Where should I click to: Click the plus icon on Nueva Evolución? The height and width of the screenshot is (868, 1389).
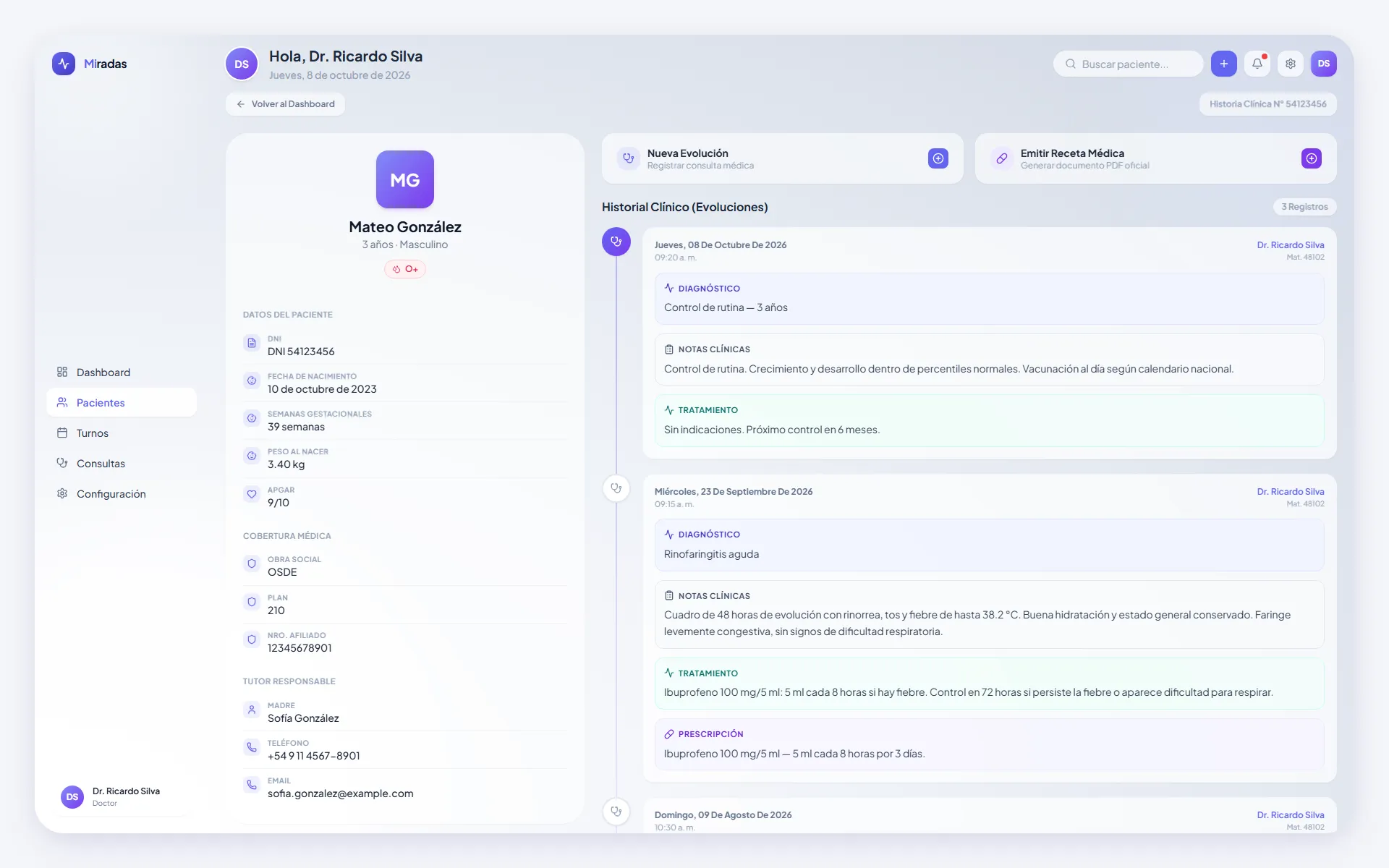pyautogui.click(x=938, y=158)
